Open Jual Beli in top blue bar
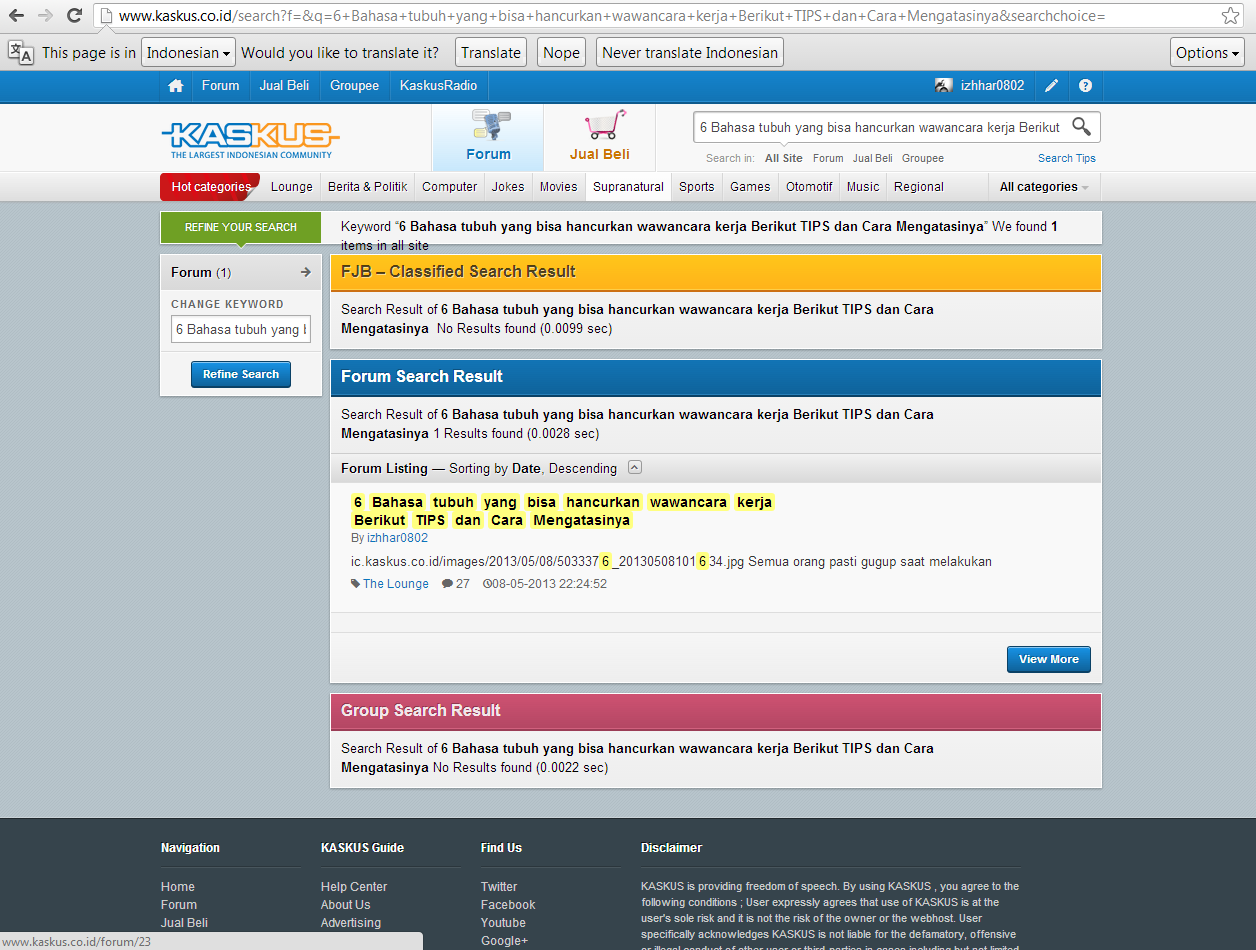This screenshot has height=950, width=1256. 284,86
